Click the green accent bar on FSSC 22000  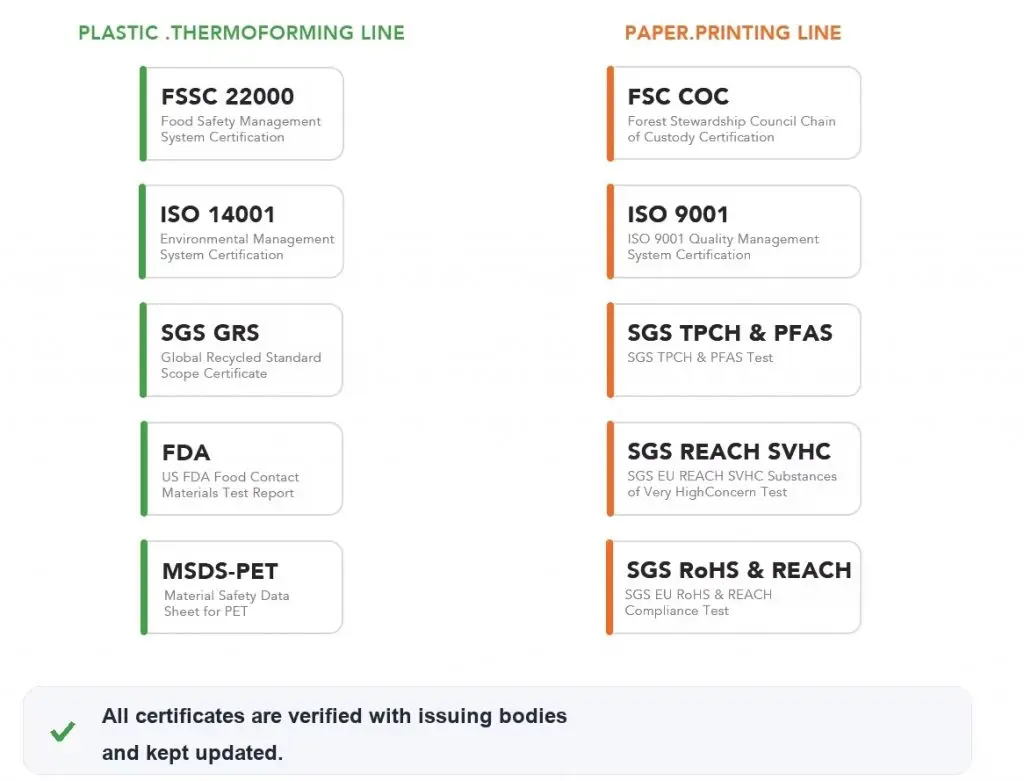(143, 114)
